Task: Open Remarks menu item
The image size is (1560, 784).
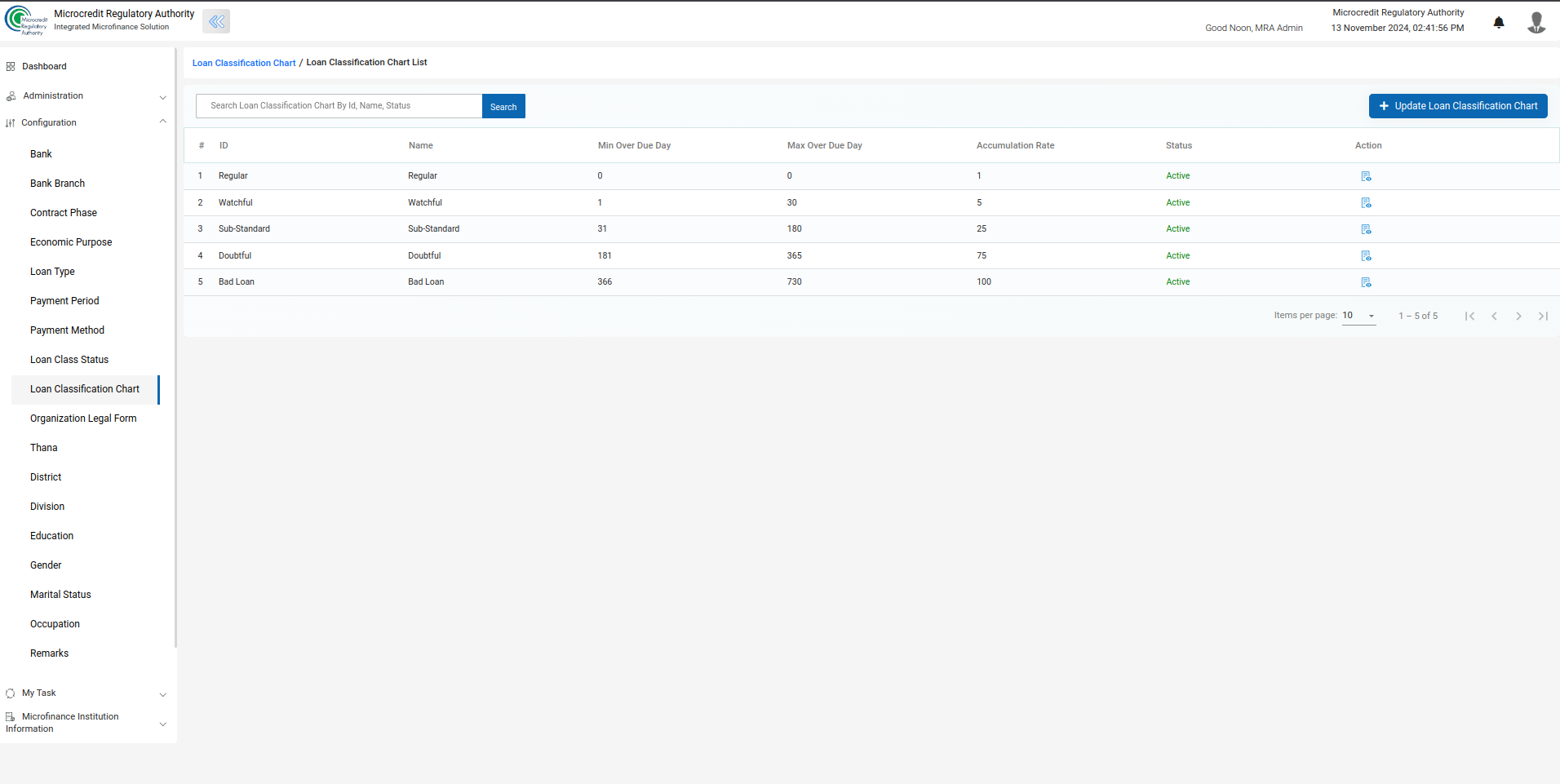Action: point(49,653)
